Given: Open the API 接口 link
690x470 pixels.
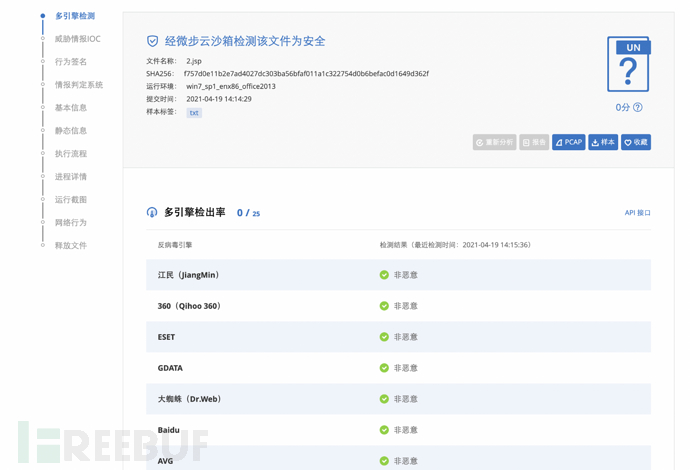Looking at the screenshot, I should [638, 213].
